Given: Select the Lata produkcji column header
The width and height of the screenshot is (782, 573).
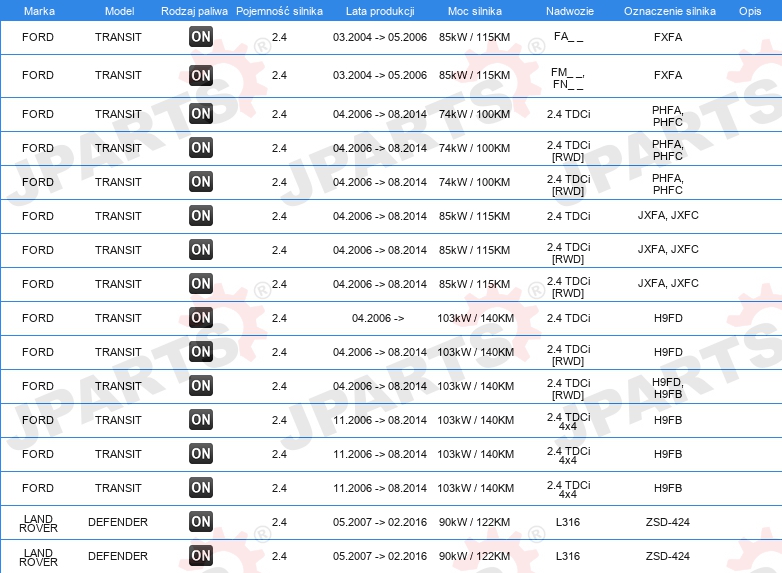Looking at the screenshot, I should 380,11.
